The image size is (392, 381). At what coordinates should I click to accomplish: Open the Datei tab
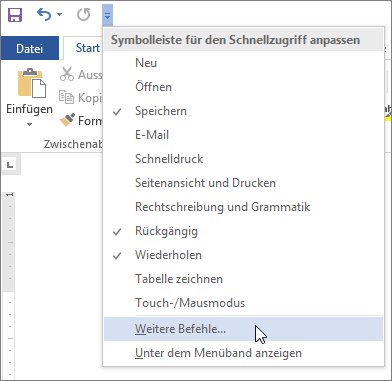(x=30, y=48)
